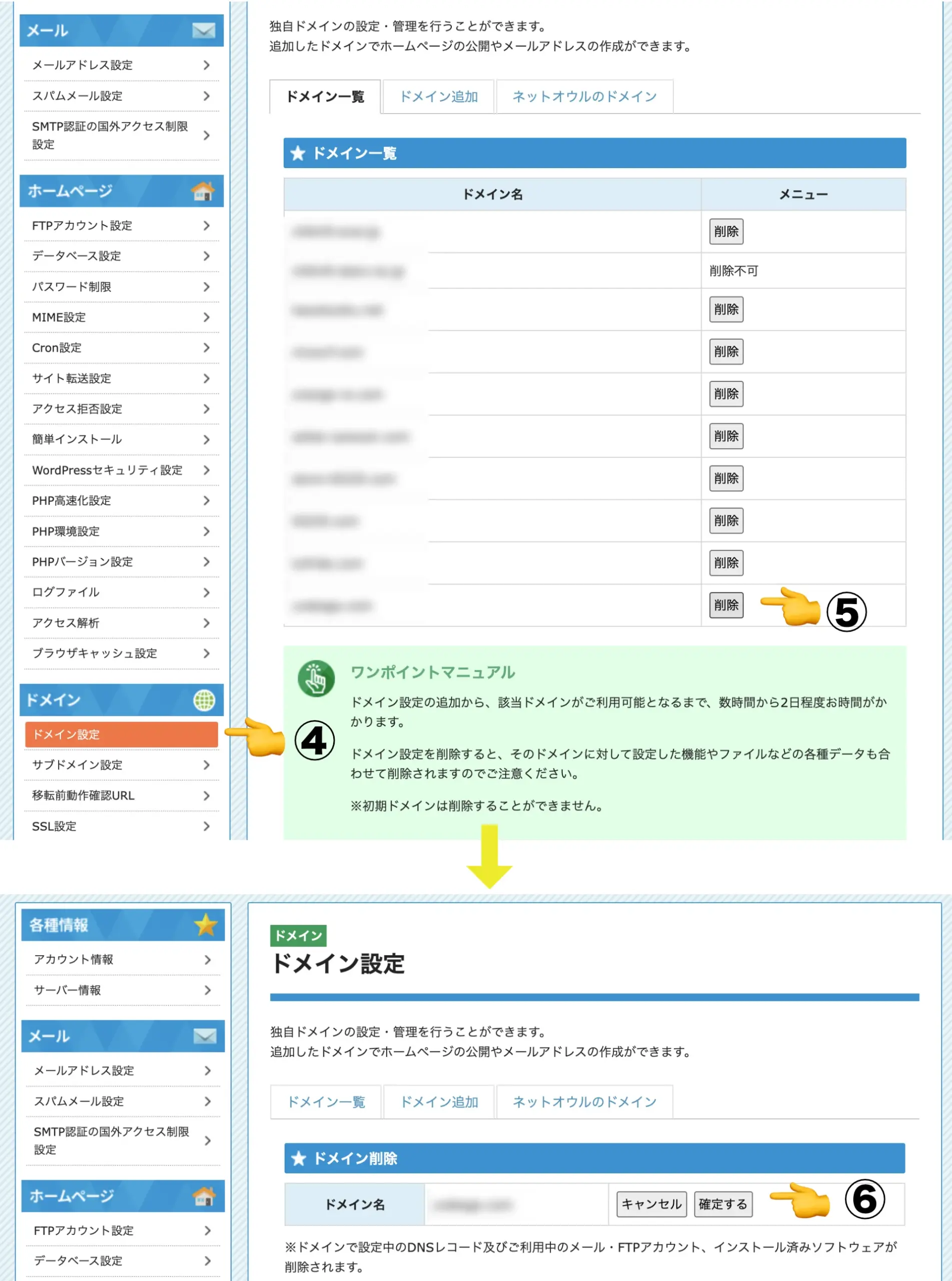Click the globe icon on the ドメイン header
Image resolution: width=952 pixels, height=1281 pixels.
coord(205,700)
